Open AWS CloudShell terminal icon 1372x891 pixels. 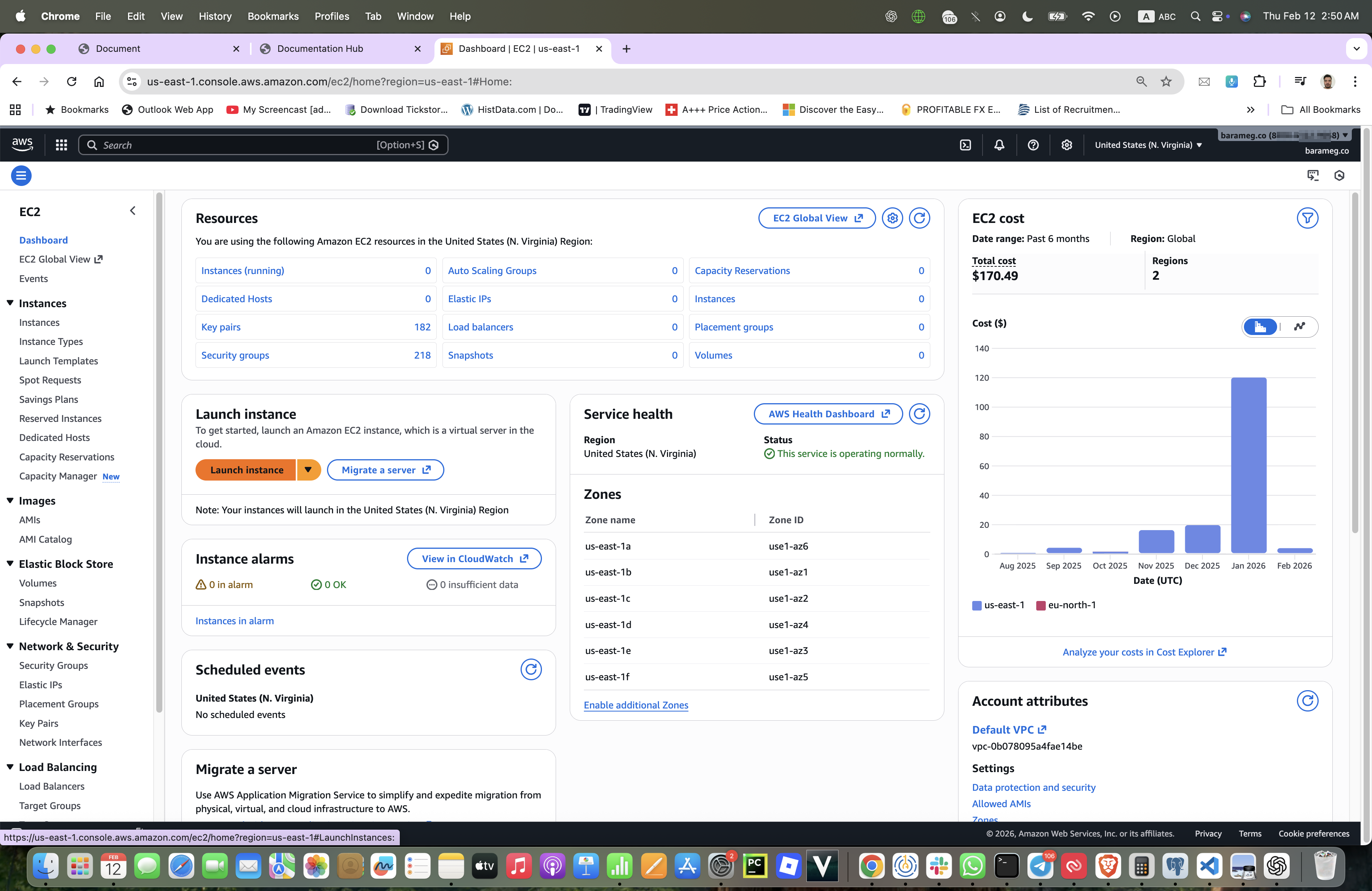point(966,145)
